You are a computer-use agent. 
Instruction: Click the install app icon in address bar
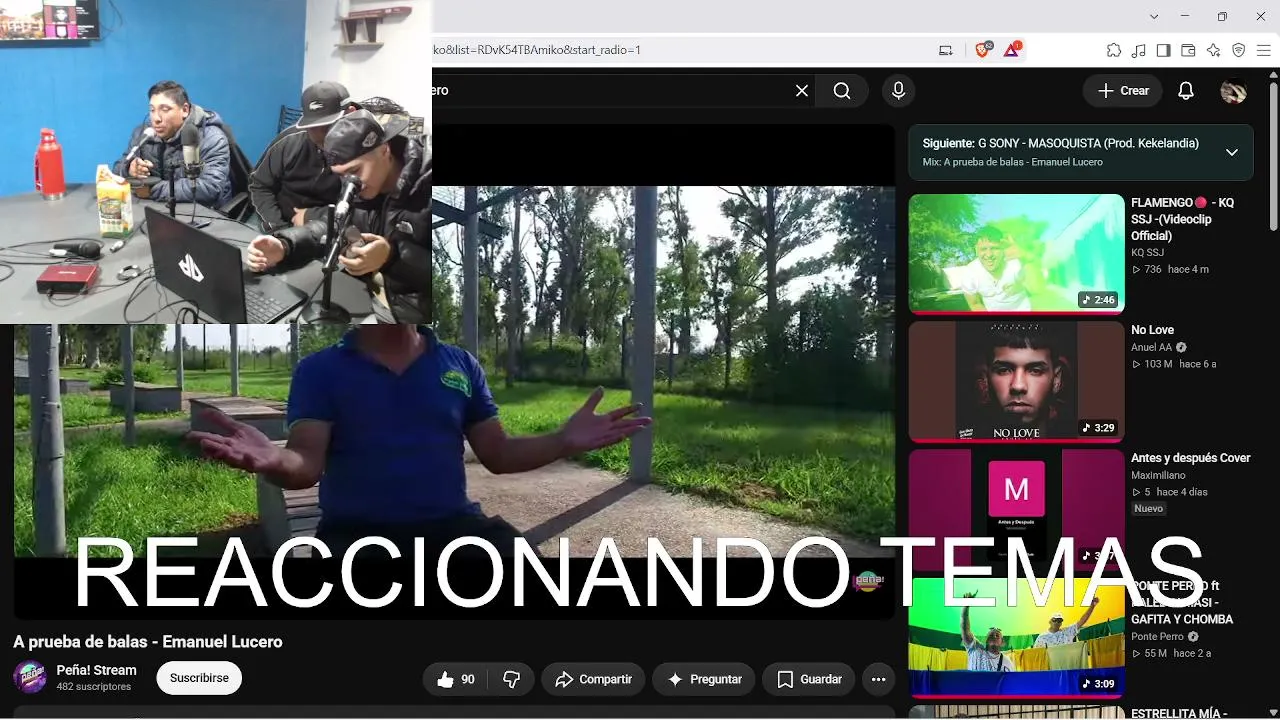[945, 50]
